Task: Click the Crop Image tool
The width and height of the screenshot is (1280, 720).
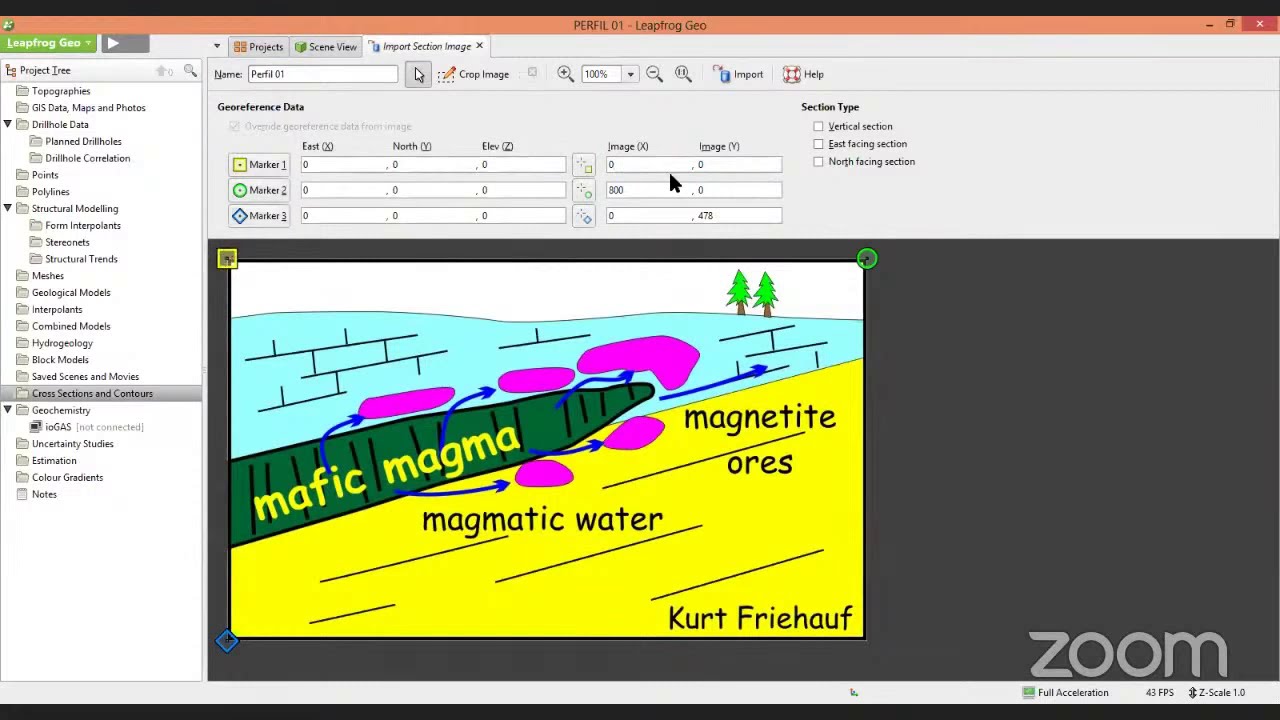Action: point(473,74)
